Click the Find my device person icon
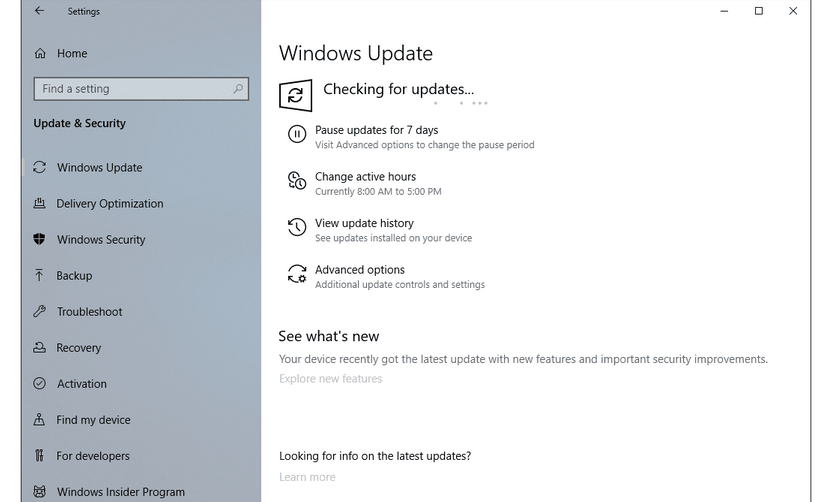The width and height of the screenshot is (834, 502). tap(39, 420)
